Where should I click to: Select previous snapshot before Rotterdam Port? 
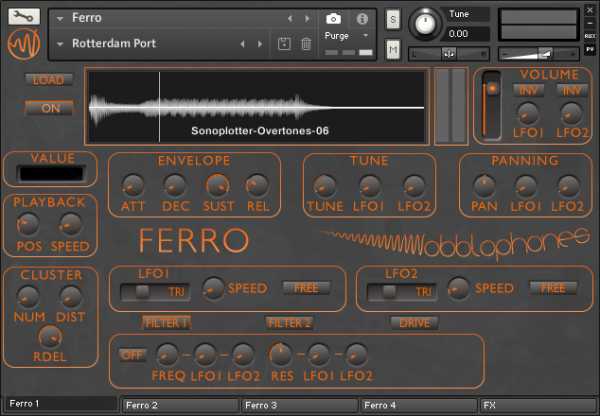[243, 44]
